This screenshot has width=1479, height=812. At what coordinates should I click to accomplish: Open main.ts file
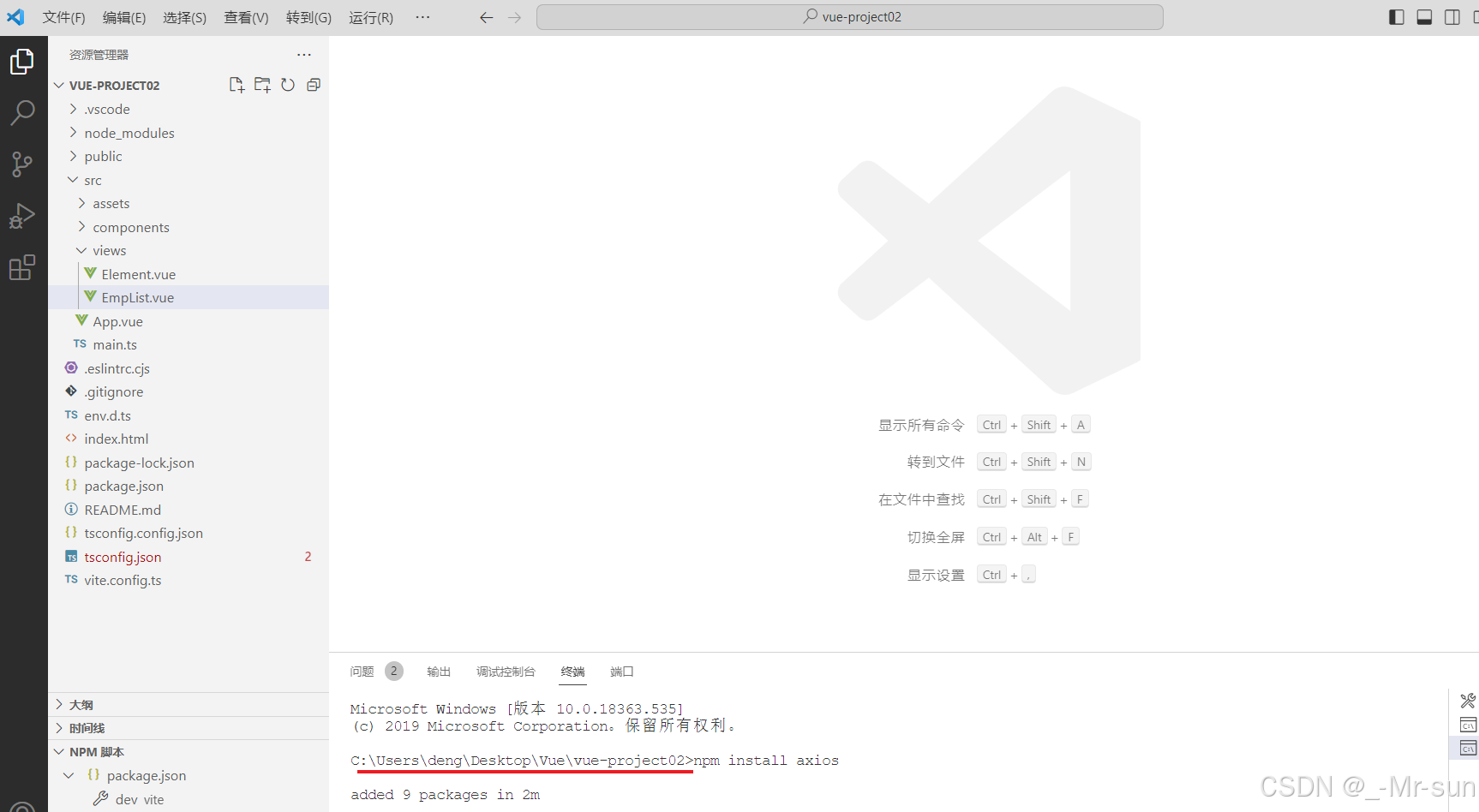[x=189, y=345]
